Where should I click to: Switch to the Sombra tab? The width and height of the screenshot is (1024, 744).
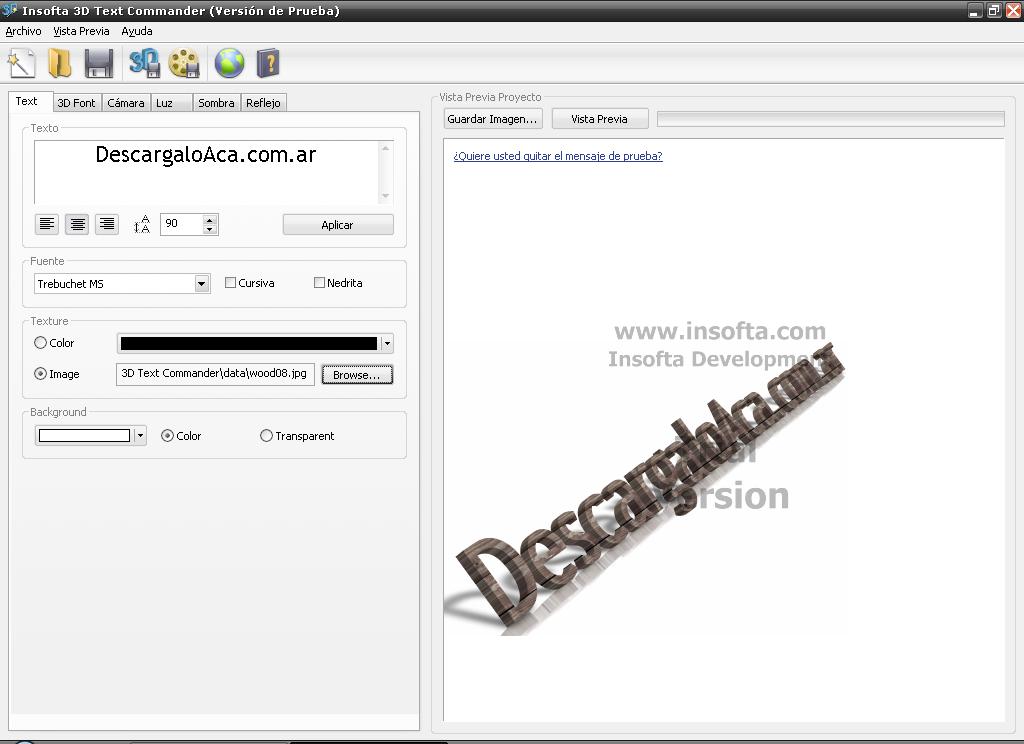(216, 103)
